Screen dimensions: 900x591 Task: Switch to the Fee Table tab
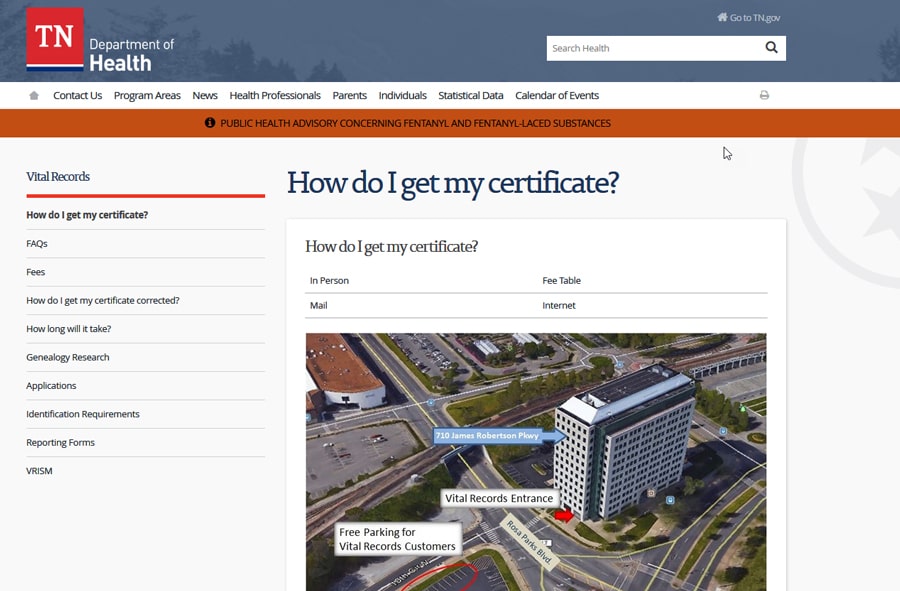pyautogui.click(x=561, y=281)
